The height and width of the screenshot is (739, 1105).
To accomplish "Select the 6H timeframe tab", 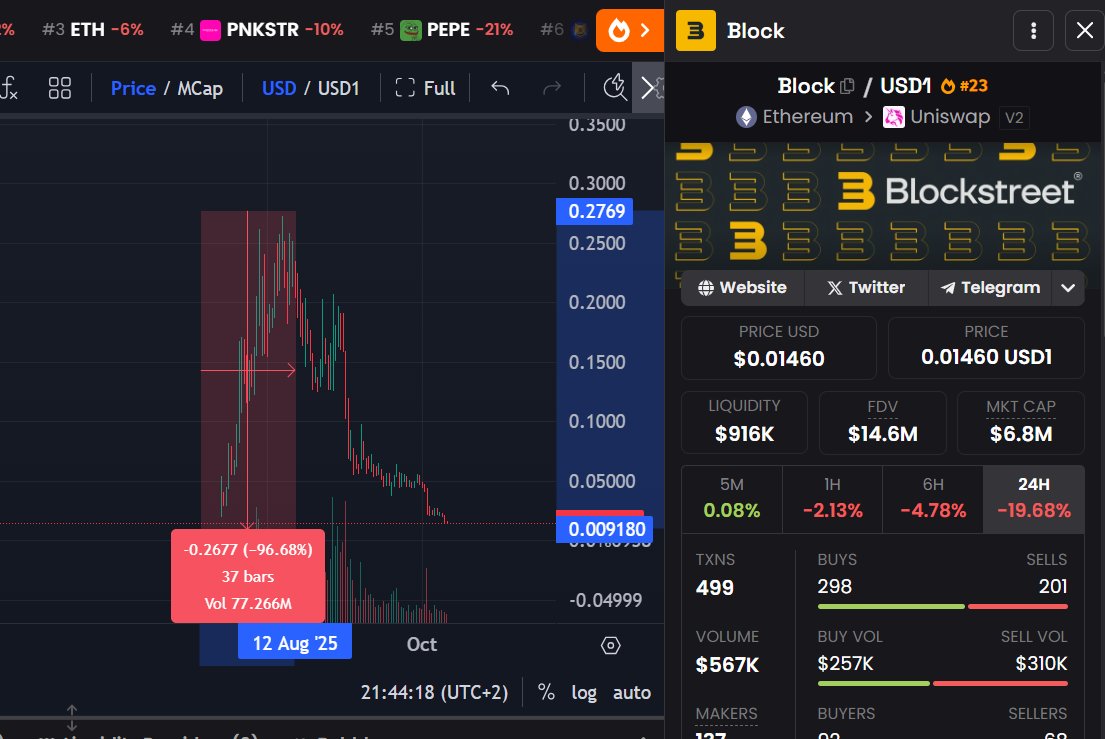I will pos(933,498).
